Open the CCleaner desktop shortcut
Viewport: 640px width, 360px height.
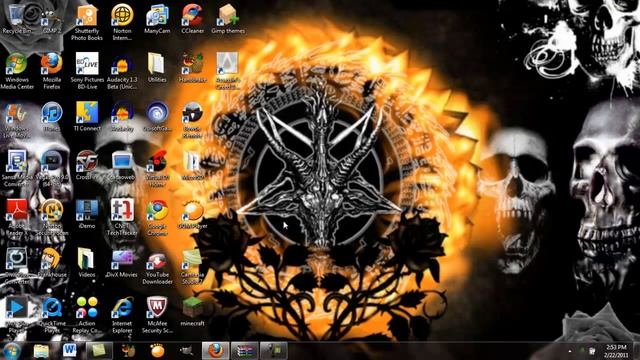[x=192, y=18]
